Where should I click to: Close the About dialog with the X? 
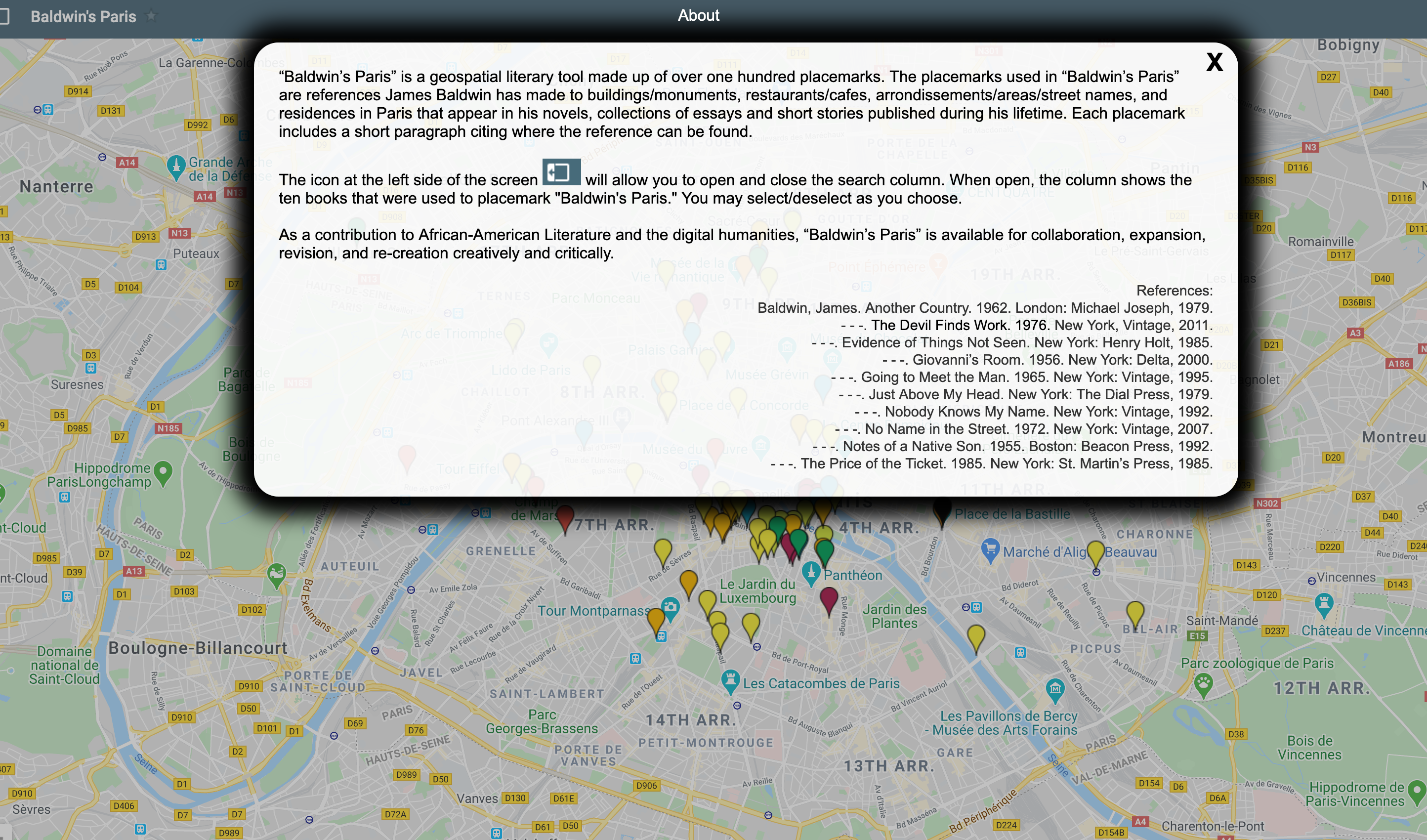(x=1214, y=62)
